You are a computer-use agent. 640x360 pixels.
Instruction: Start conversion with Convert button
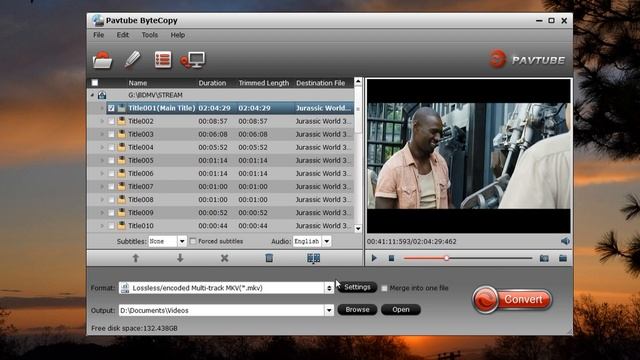pyautogui.click(x=512, y=300)
